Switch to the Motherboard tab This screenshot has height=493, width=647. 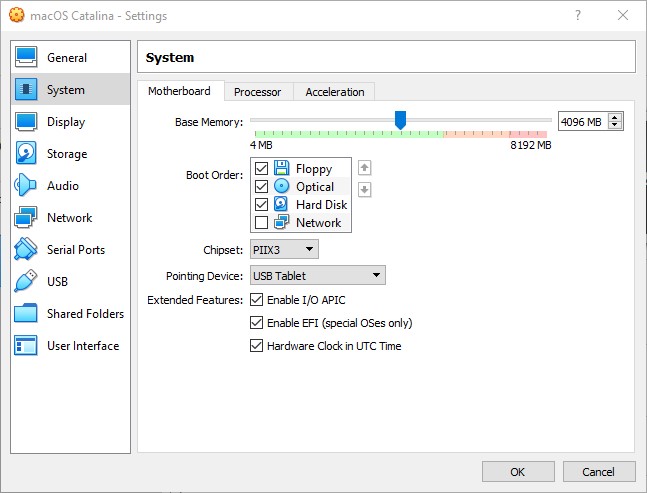[x=179, y=91]
